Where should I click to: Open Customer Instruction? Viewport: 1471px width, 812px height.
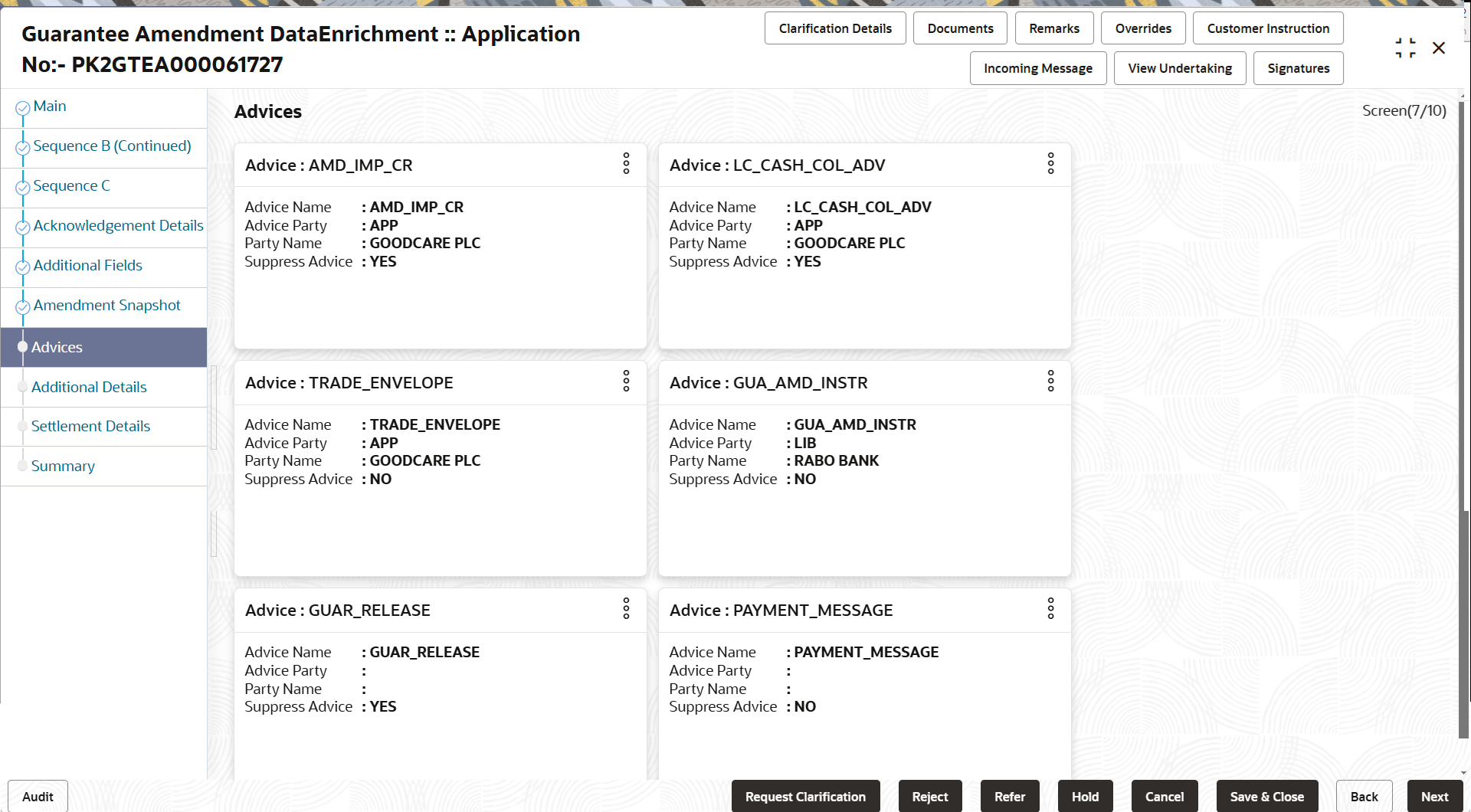click(x=1268, y=28)
